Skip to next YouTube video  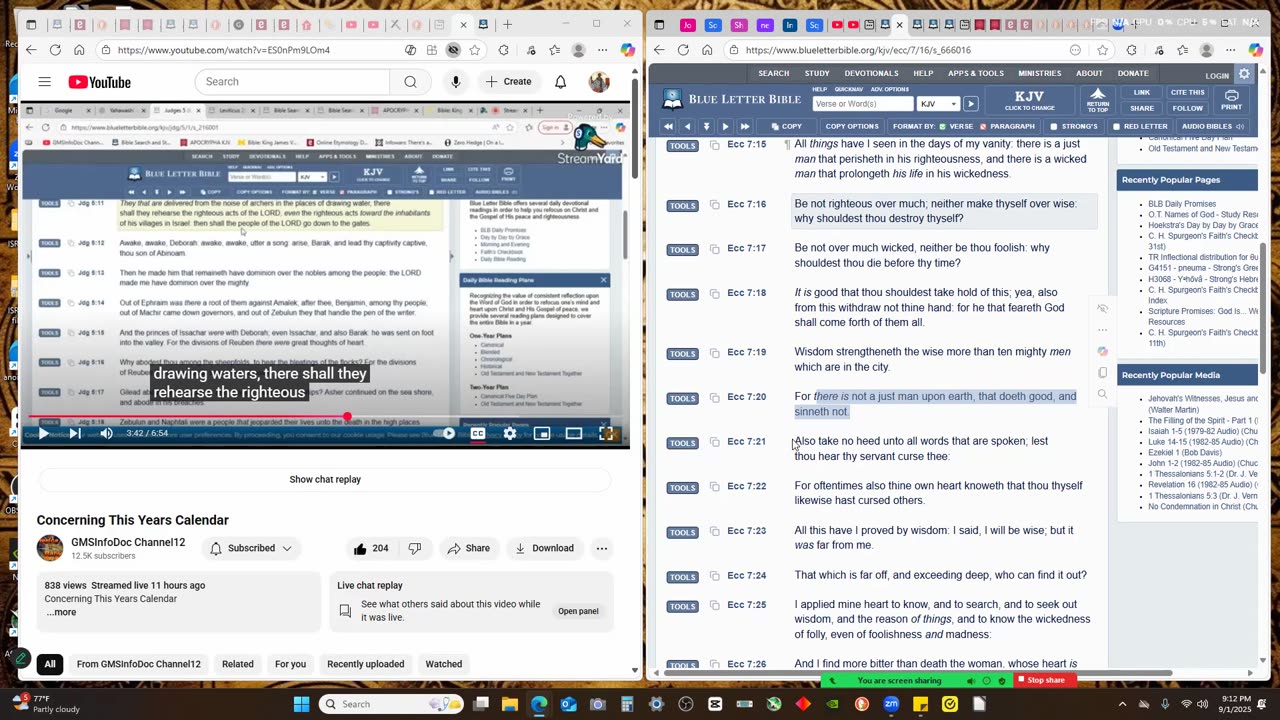click(x=75, y=433)
